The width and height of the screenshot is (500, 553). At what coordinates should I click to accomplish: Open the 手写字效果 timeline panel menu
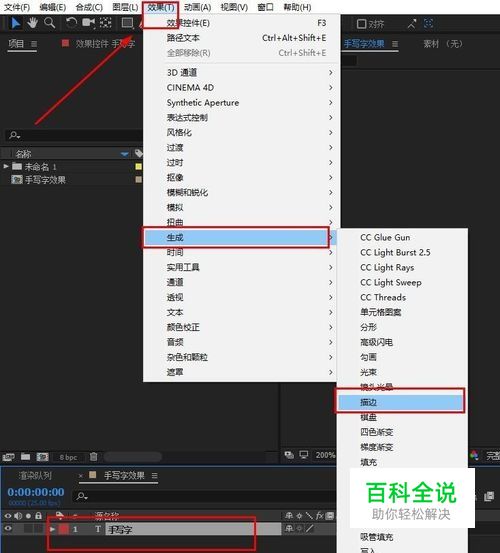(154, 476)
